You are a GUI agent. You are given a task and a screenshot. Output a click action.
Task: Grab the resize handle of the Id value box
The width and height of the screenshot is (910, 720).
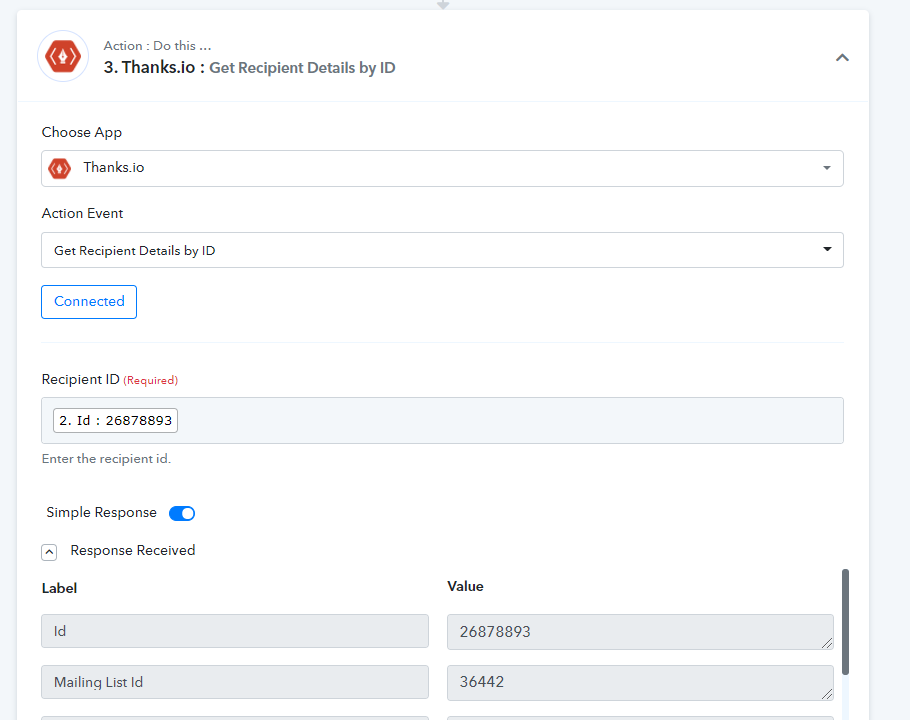[827, 643]
